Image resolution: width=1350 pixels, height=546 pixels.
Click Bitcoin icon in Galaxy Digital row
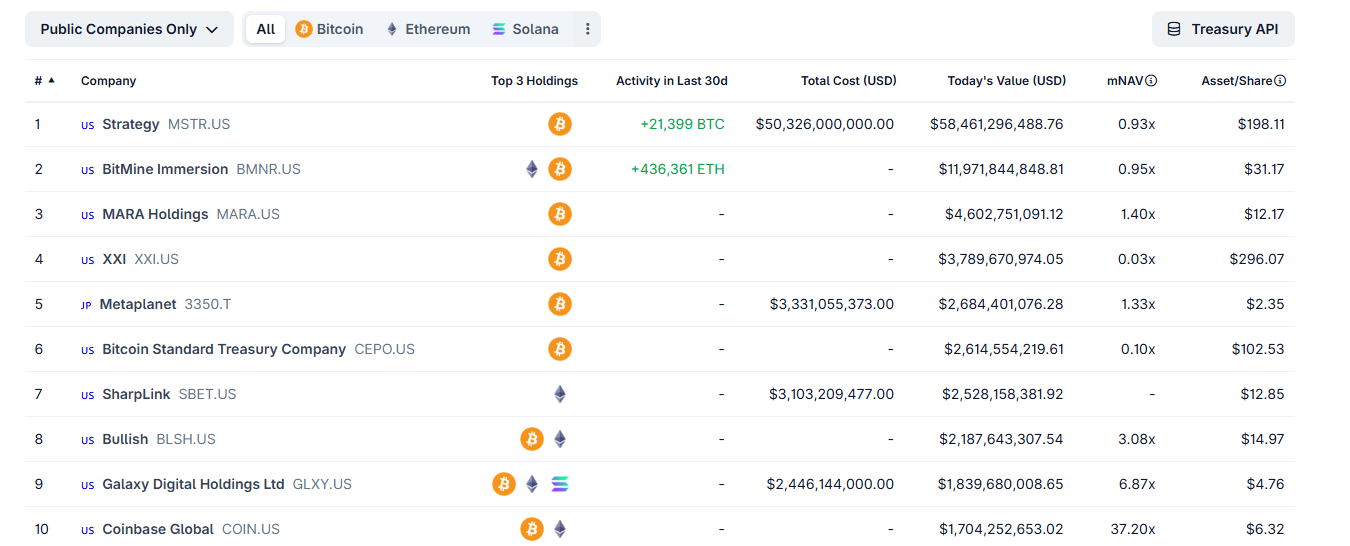pyautogui.click(x=504, y=484)
